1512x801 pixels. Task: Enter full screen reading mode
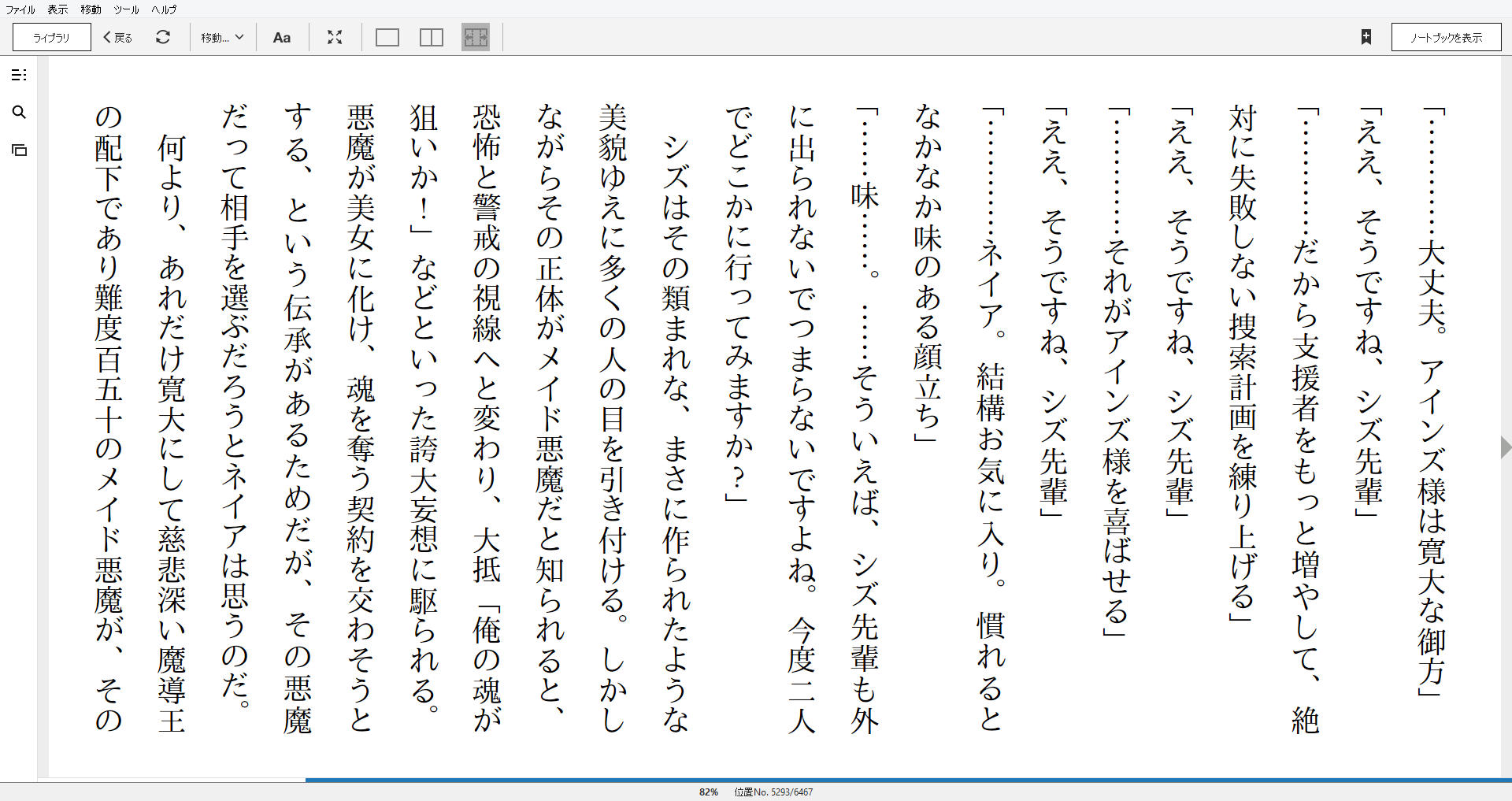335,37
